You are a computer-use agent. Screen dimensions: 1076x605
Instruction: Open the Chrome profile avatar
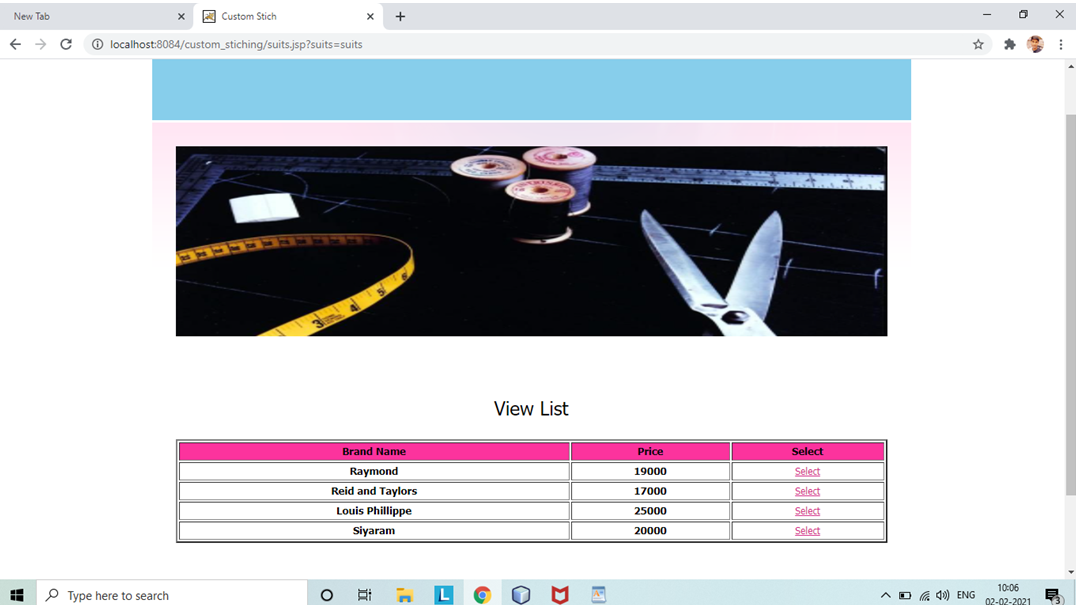coord(1035,44)
